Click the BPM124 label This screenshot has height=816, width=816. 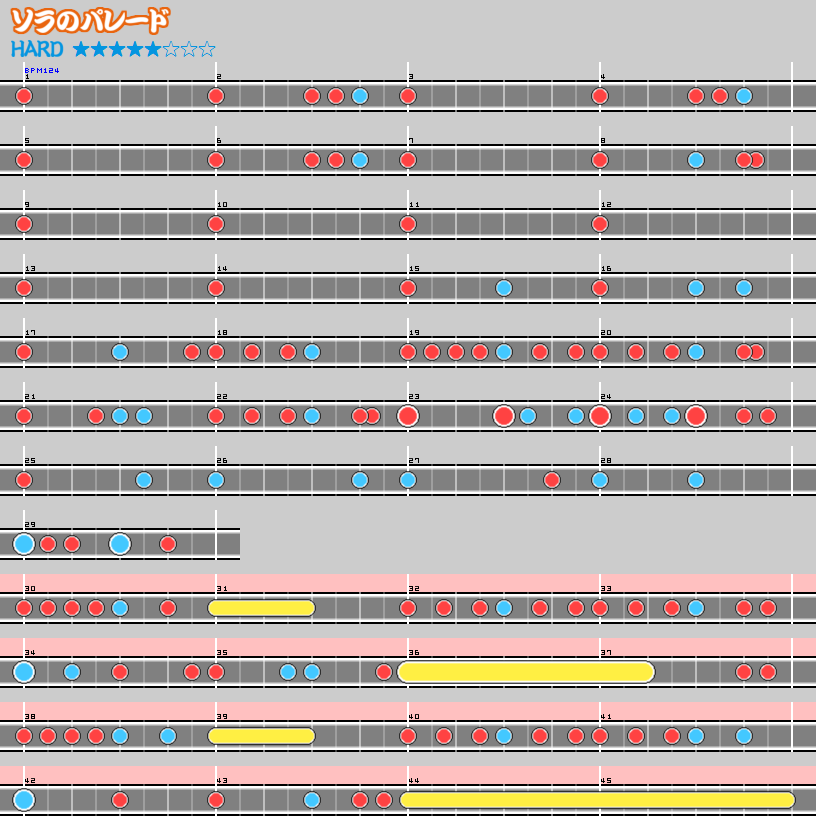tap(43, 70)
